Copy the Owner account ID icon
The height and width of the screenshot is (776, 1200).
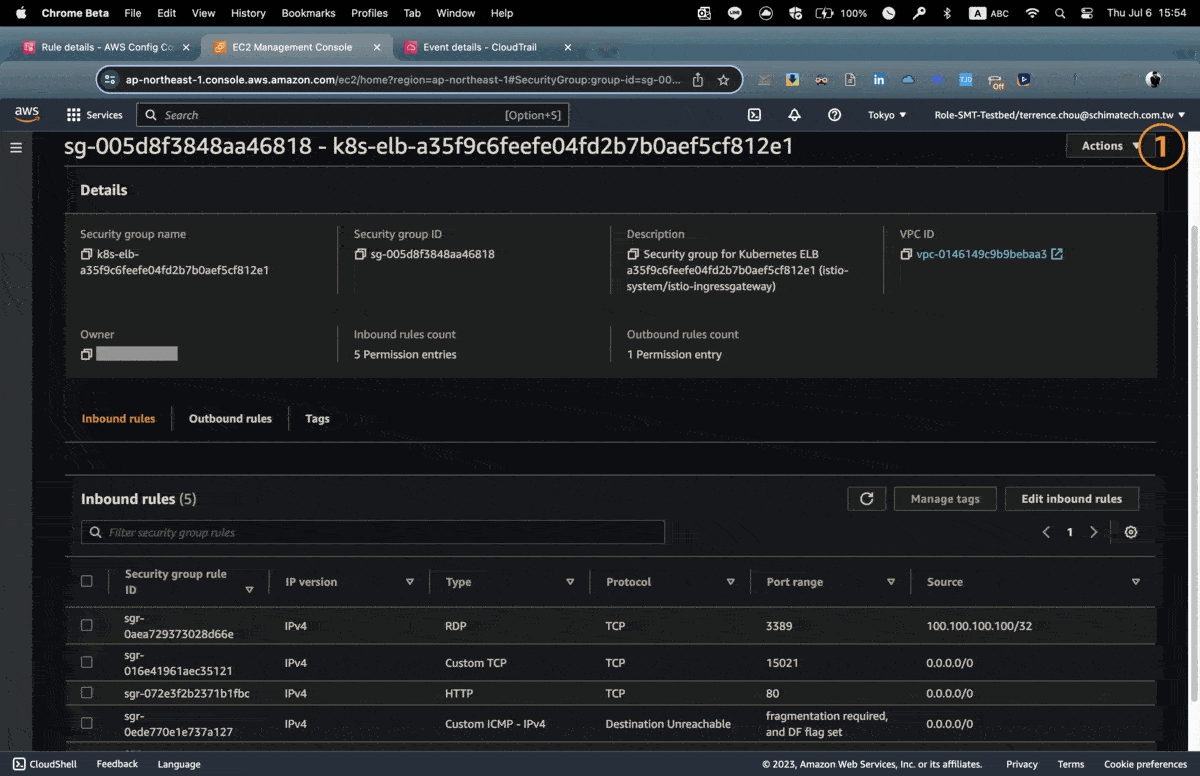[85, 353]
